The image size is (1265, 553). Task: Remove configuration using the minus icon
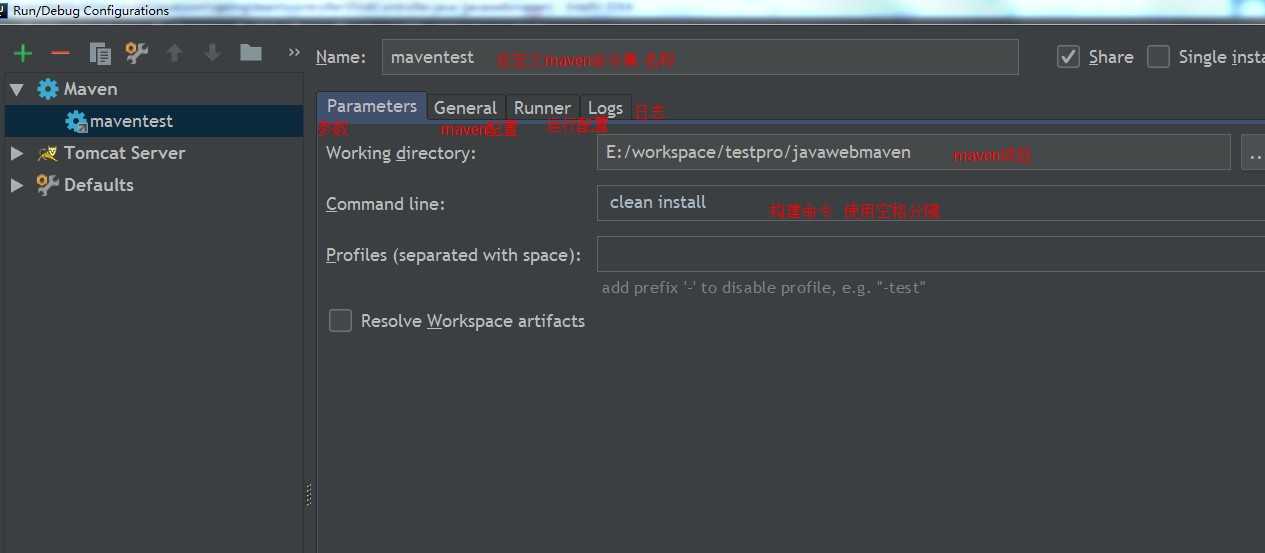tap(60, 53)
